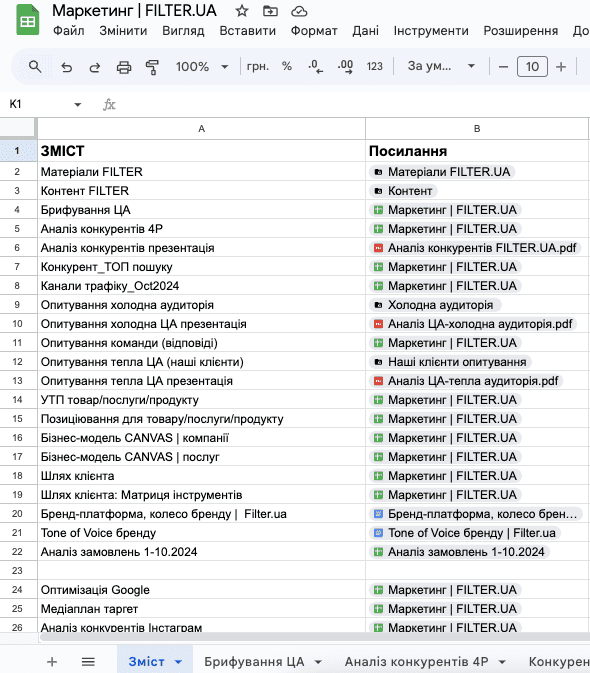Viewport: 590px width, 673px height.
Task: Open the name box dropdown arrow
Action: click(78, 104)
